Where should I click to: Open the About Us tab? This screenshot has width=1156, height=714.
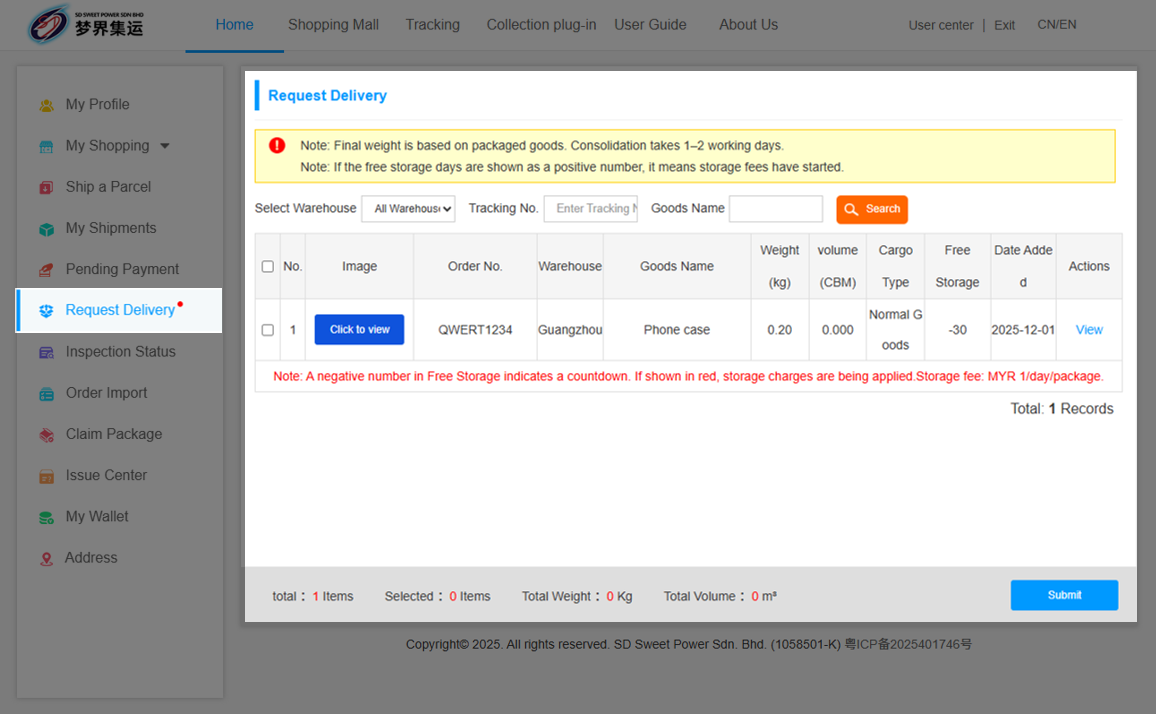click(748, 25)
